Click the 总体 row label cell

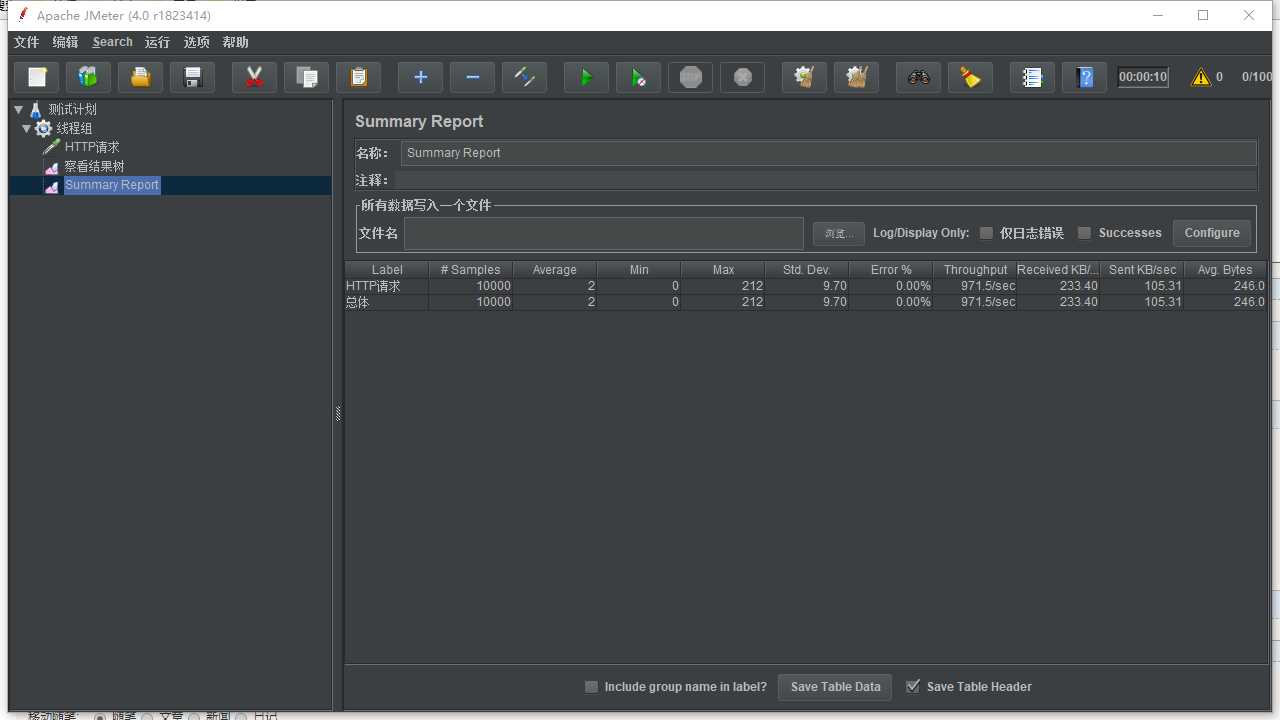(x=387, y=302)
